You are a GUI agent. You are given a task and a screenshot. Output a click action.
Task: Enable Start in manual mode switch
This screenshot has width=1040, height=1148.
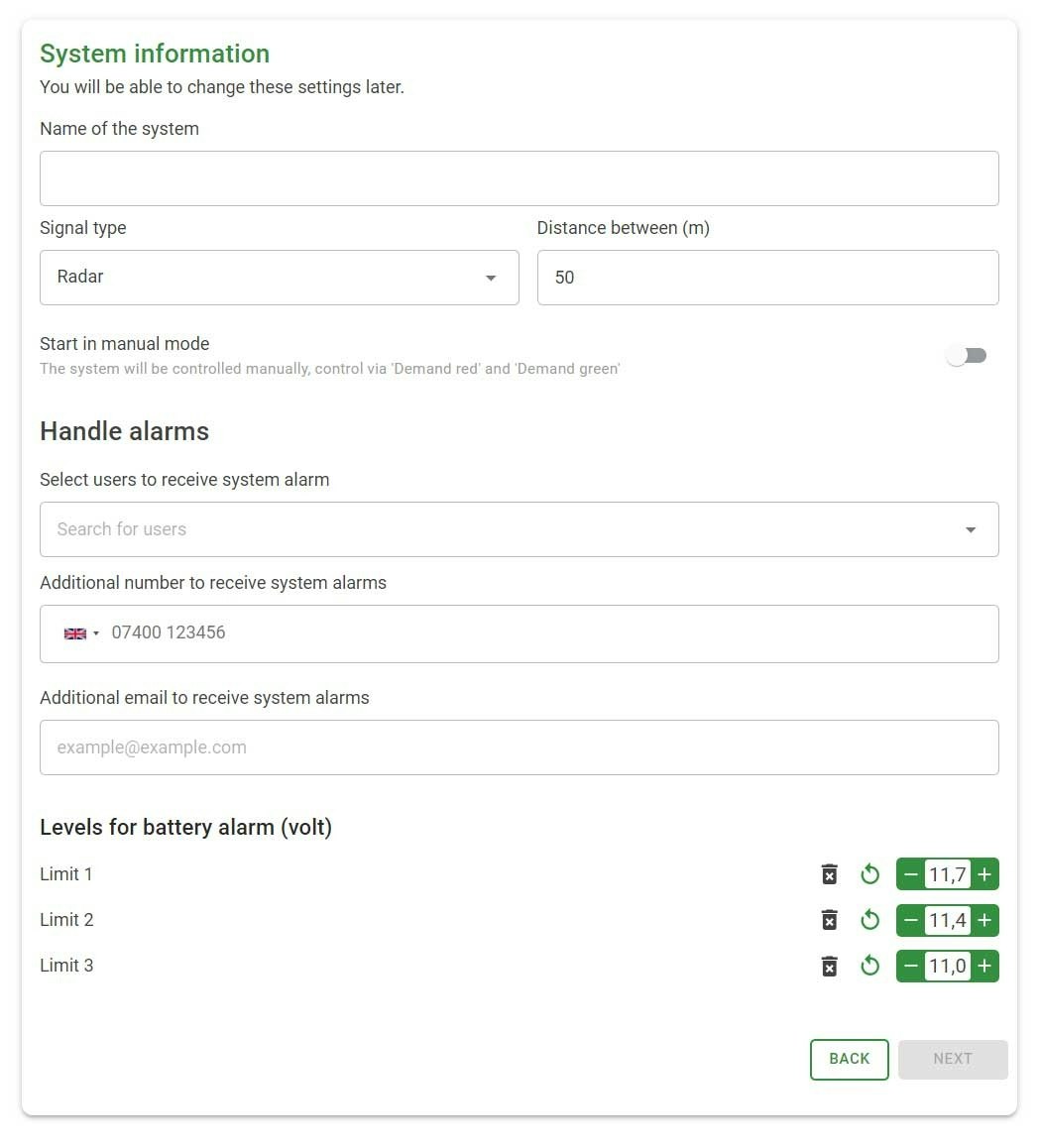click(x=967, y=356)
